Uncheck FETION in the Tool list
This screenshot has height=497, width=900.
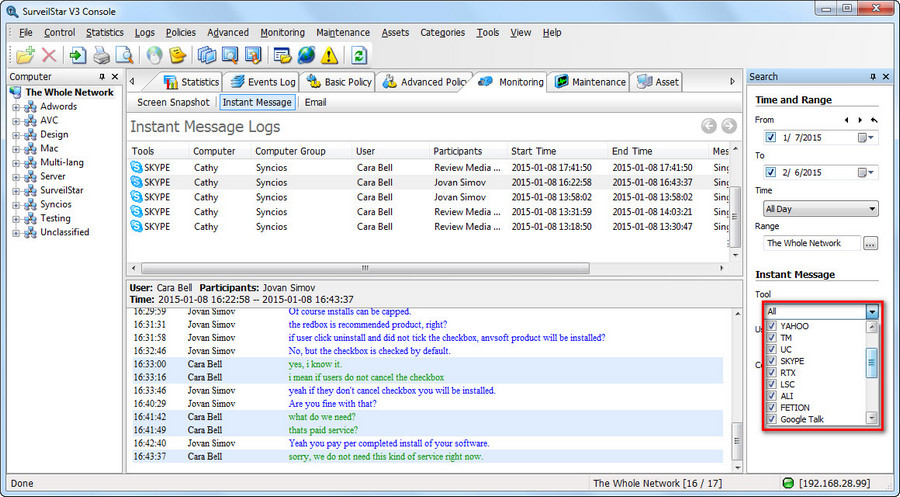click(x=771, y=407)
